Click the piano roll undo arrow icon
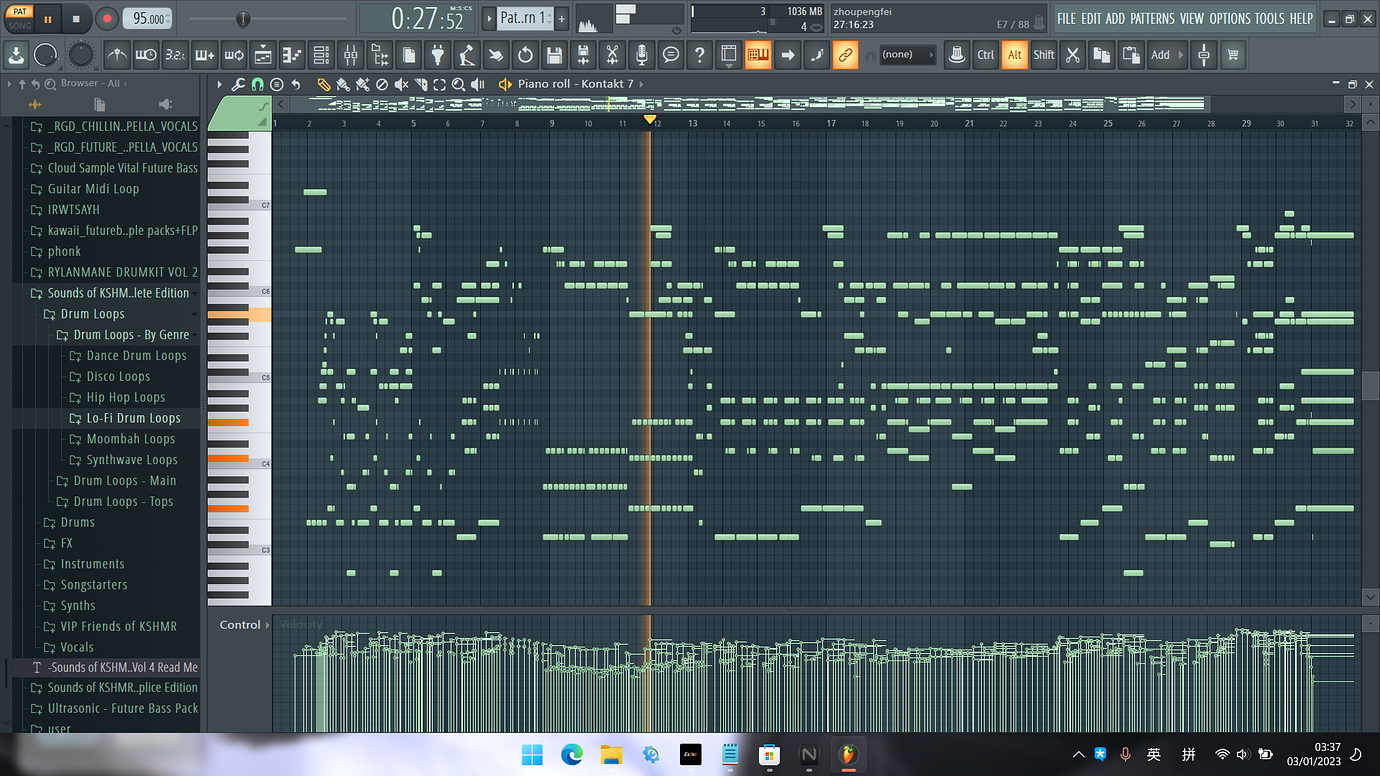This screenshot has width=1380, height=776. (296, 85)
